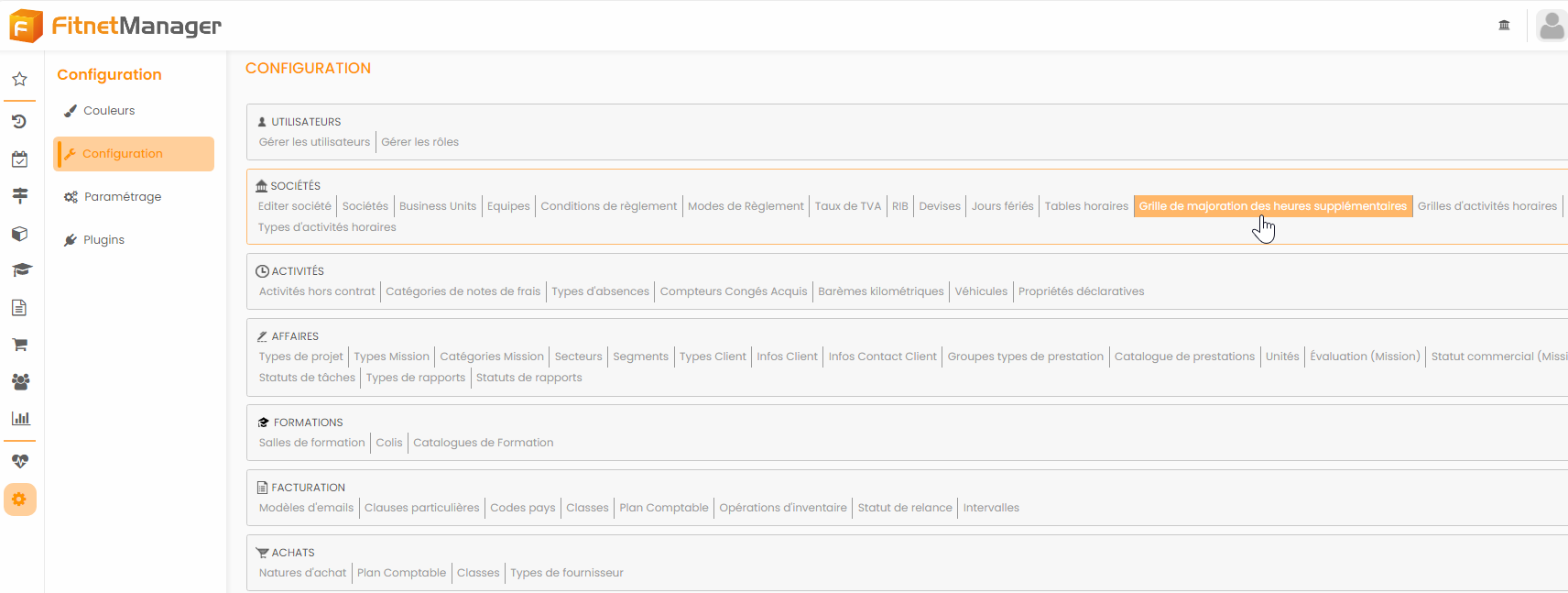1568x593 pixels.
Task: Open Grille de majoration des heures supplémentaires
Action: [1272, 206]
